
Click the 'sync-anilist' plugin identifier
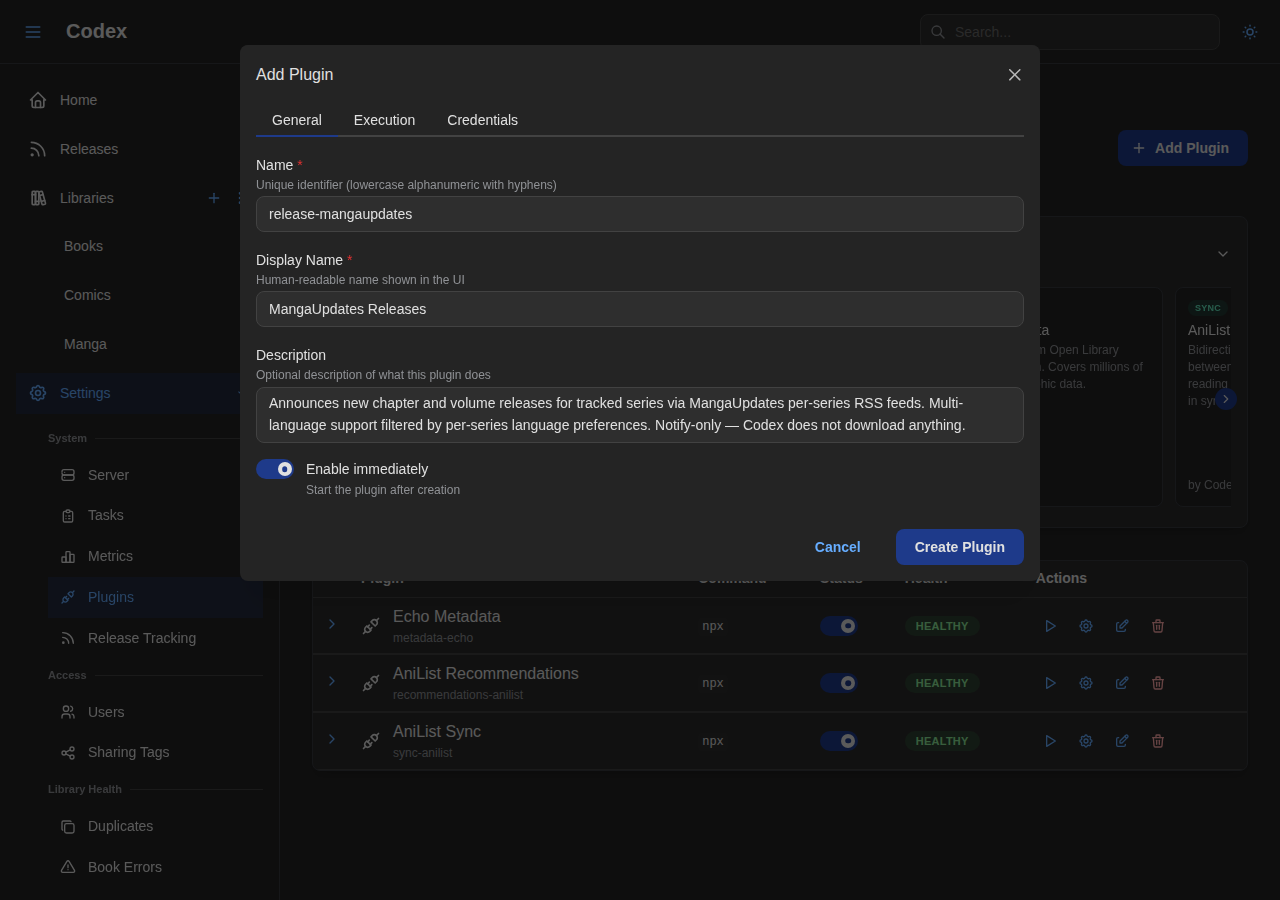coord(422,753)
